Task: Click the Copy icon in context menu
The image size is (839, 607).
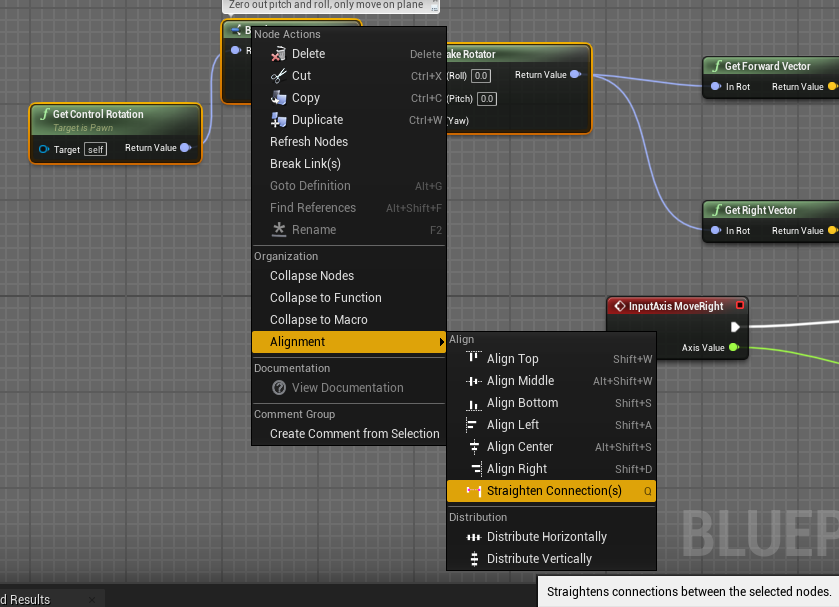Action: tap(278, 98)
